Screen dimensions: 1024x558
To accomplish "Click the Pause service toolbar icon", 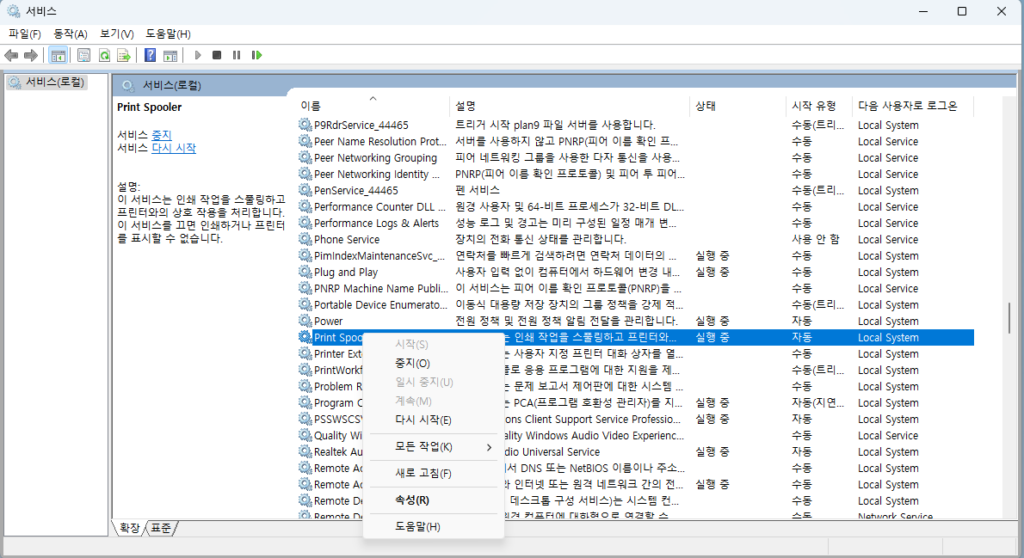I will (x=236, y=56).
